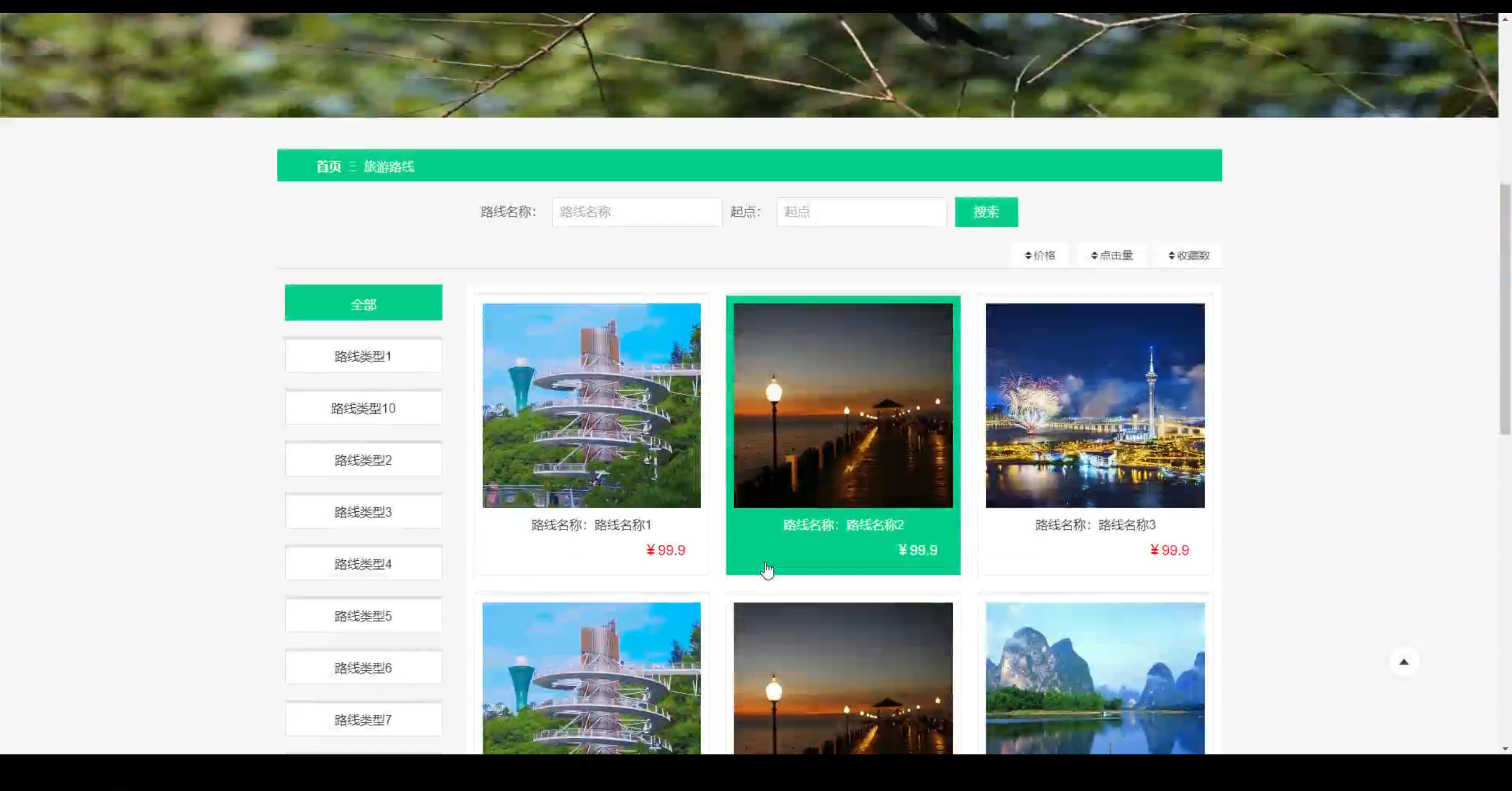
Task: Click the back-to-top arrow button
Action: pyautogui.click(x=1404, y=662)
